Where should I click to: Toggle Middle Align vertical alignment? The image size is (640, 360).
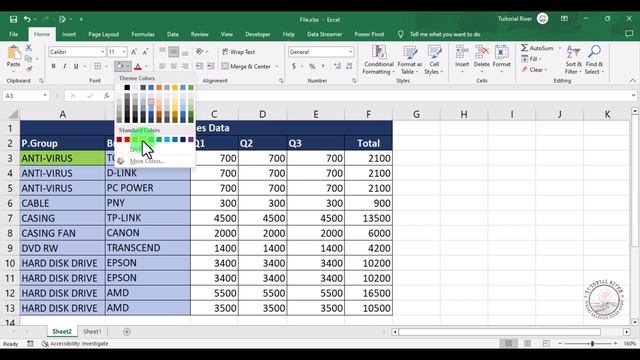[173, 52]
